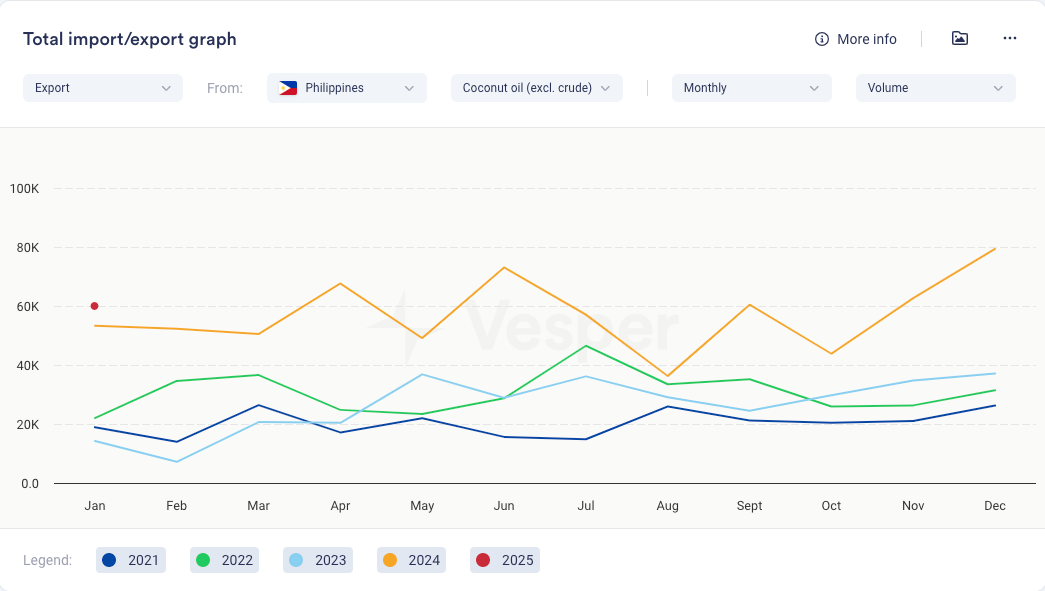Click the info circle icon beside More info
This screenshot has width=1045, height=591.
(x=822, y=39)
